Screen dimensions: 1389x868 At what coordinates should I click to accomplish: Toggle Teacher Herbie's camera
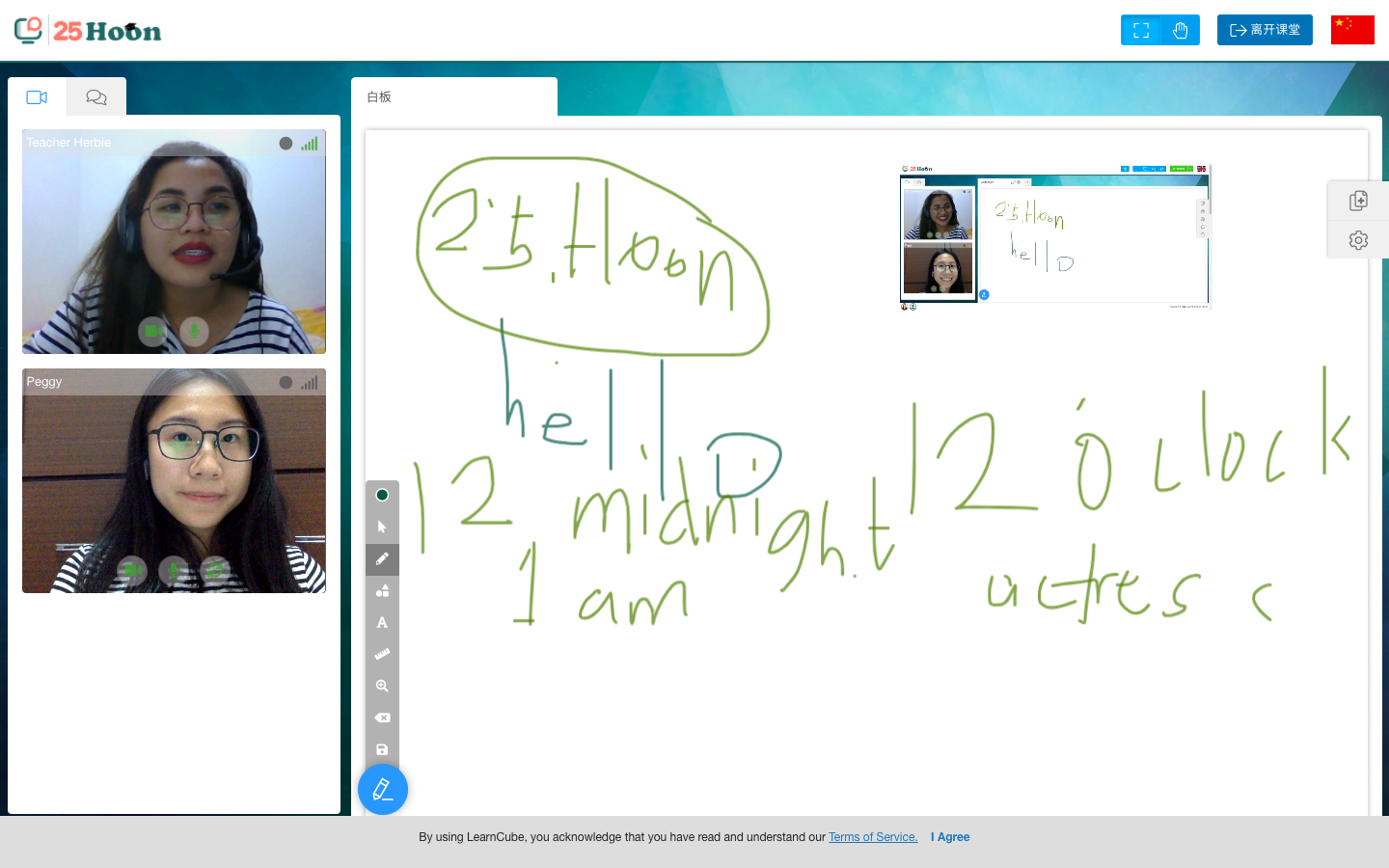(153, 332)
